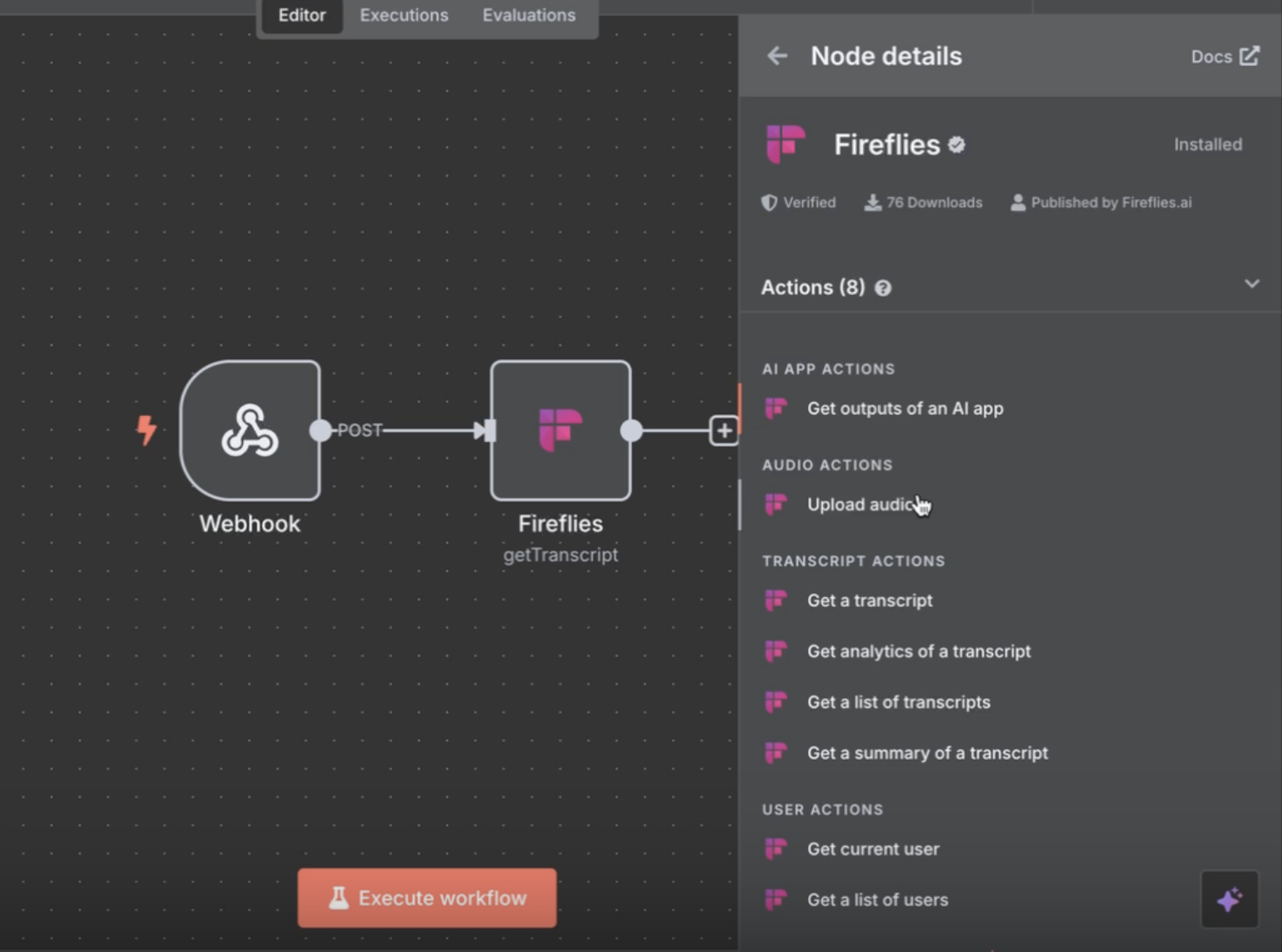This screenshot has height=952, width=1282.
Task: Click Fireflies icon beside Get a list of transcripts
Action: [776, 702]
